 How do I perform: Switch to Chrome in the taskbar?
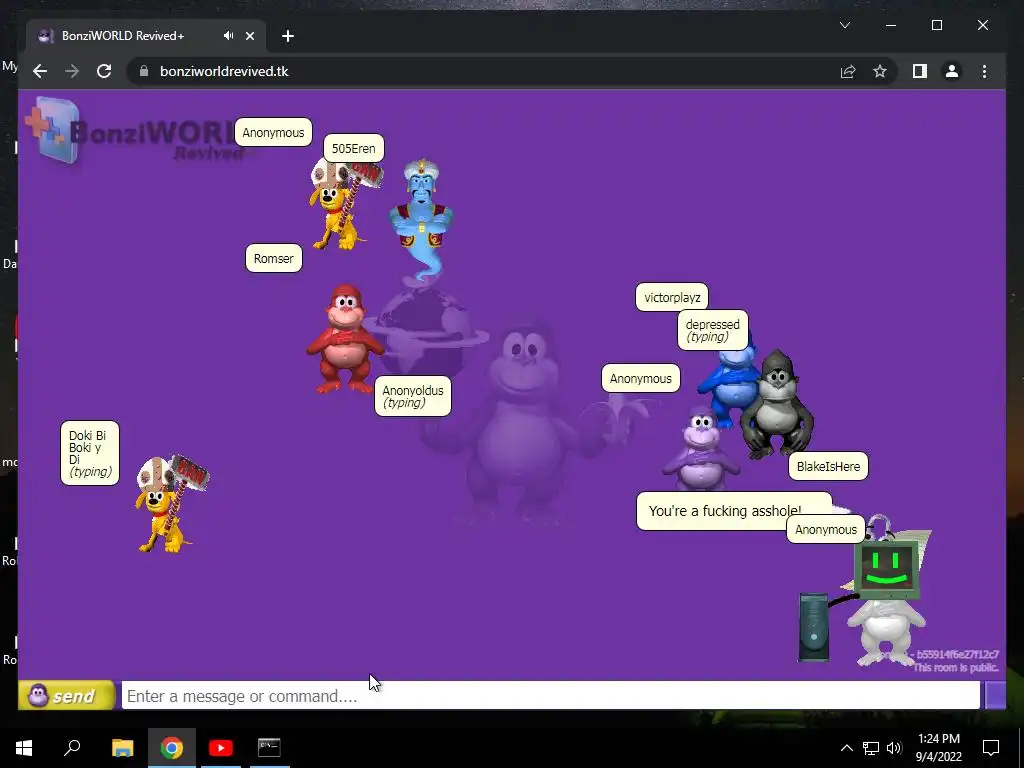click(x=171, y=748)
